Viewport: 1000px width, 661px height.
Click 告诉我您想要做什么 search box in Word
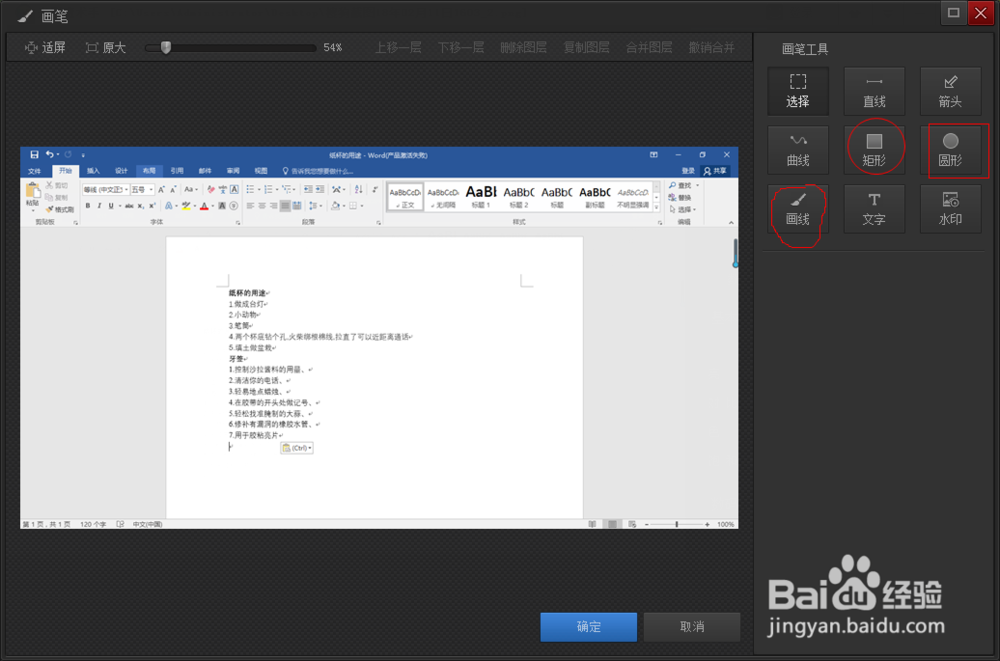318,171
